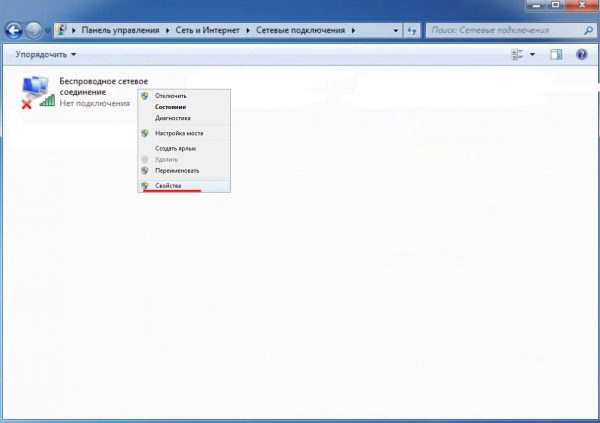The width and height of the screenshot is (600, 423).
Task: Expand arrow after 'Сетевые подключения' breadcrumb
Action: (353, 30)
